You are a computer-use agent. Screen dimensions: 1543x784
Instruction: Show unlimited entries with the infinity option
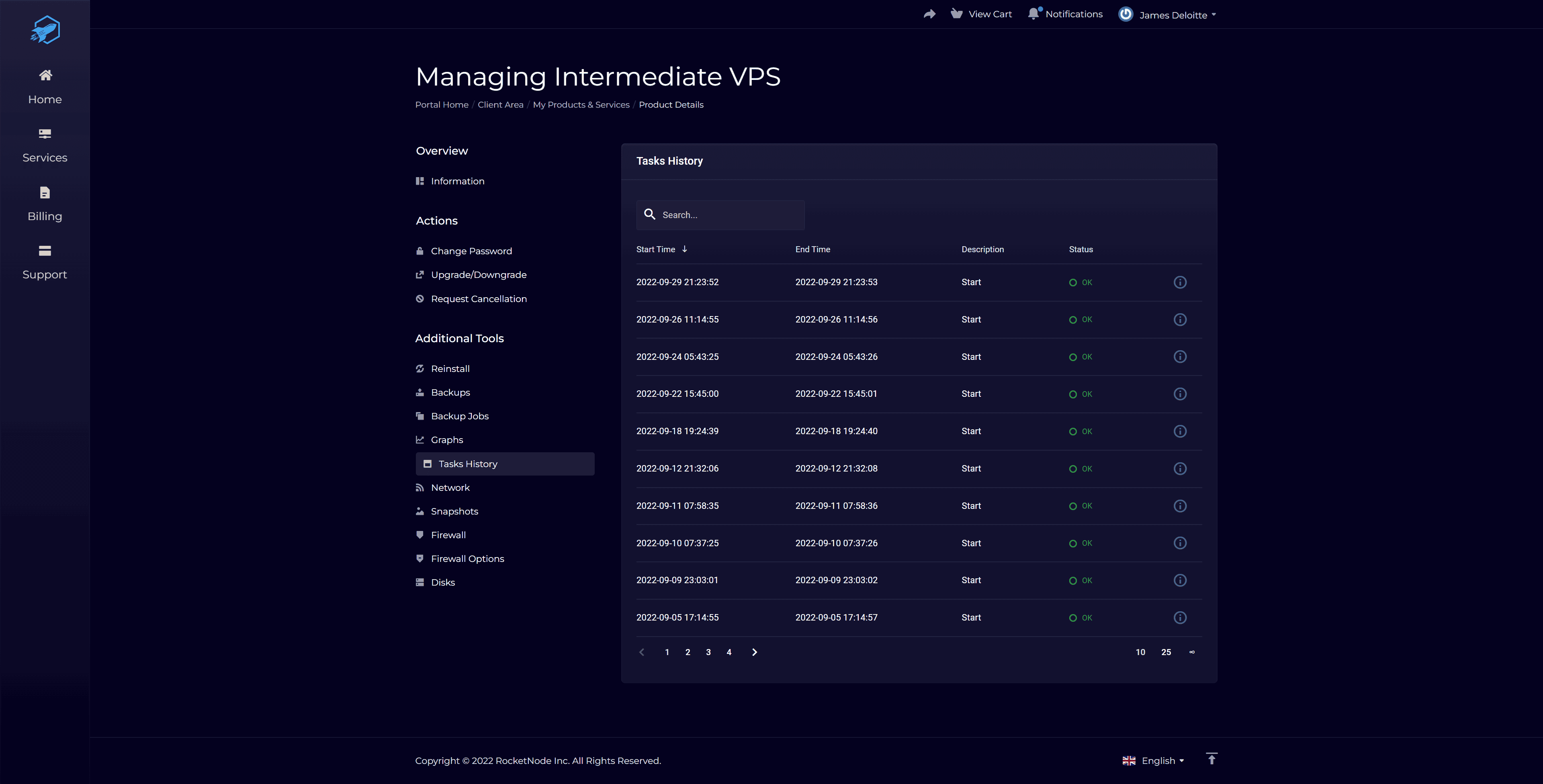tap(1191, 652)
